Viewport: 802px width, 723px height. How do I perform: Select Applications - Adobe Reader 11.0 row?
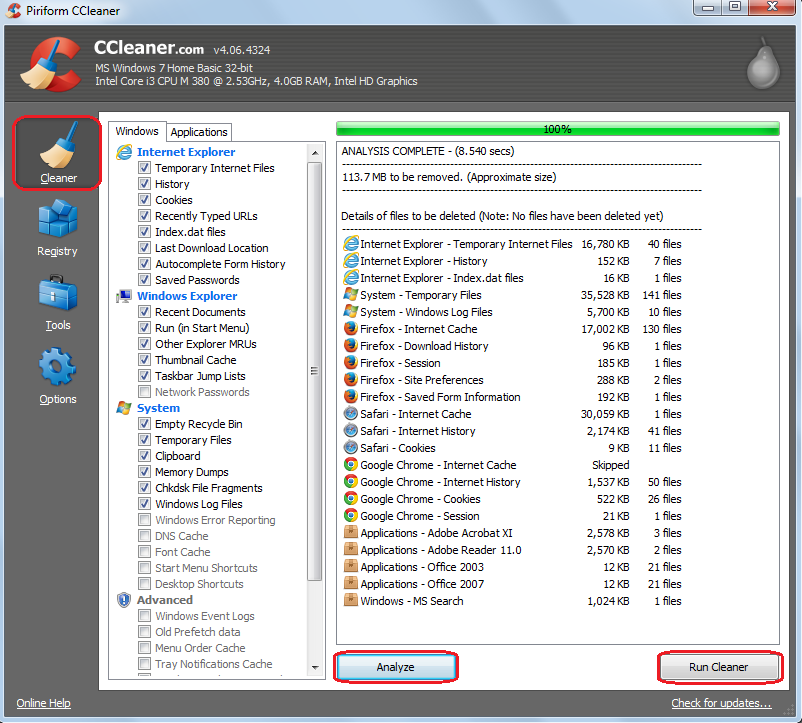pyautogui.click(x=513, y=550)
